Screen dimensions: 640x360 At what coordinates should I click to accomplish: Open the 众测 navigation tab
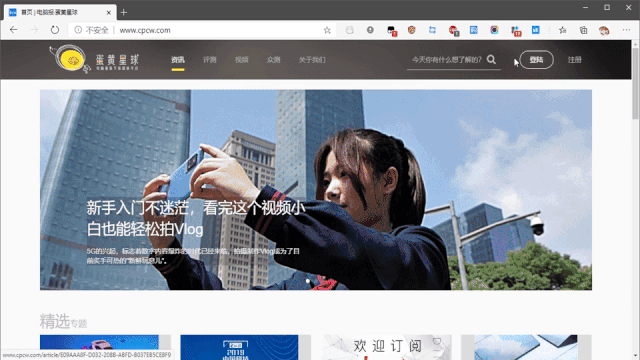pyautogui.click(x=273, y=60)
